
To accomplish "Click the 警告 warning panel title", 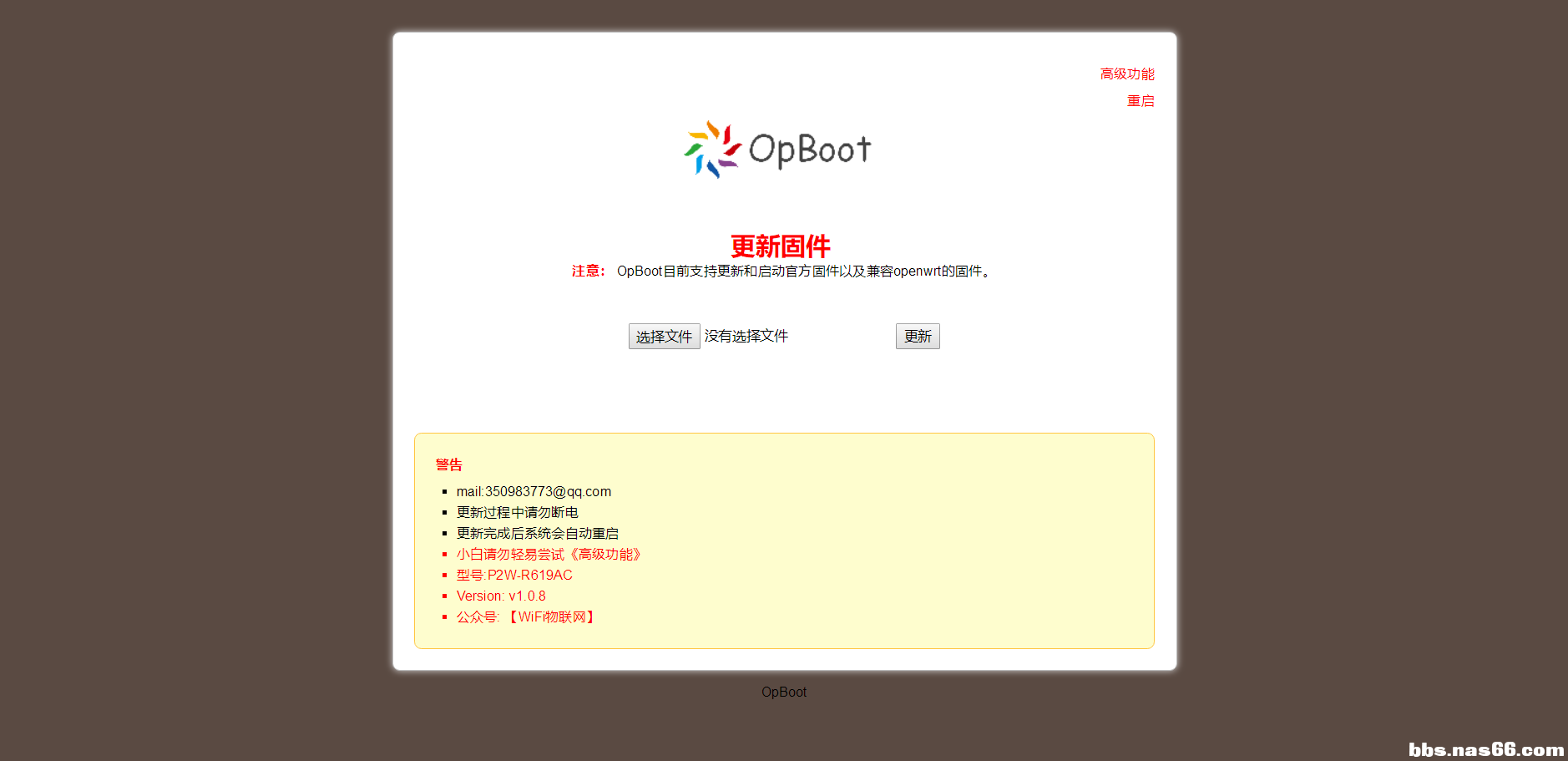I will [448, 464].
